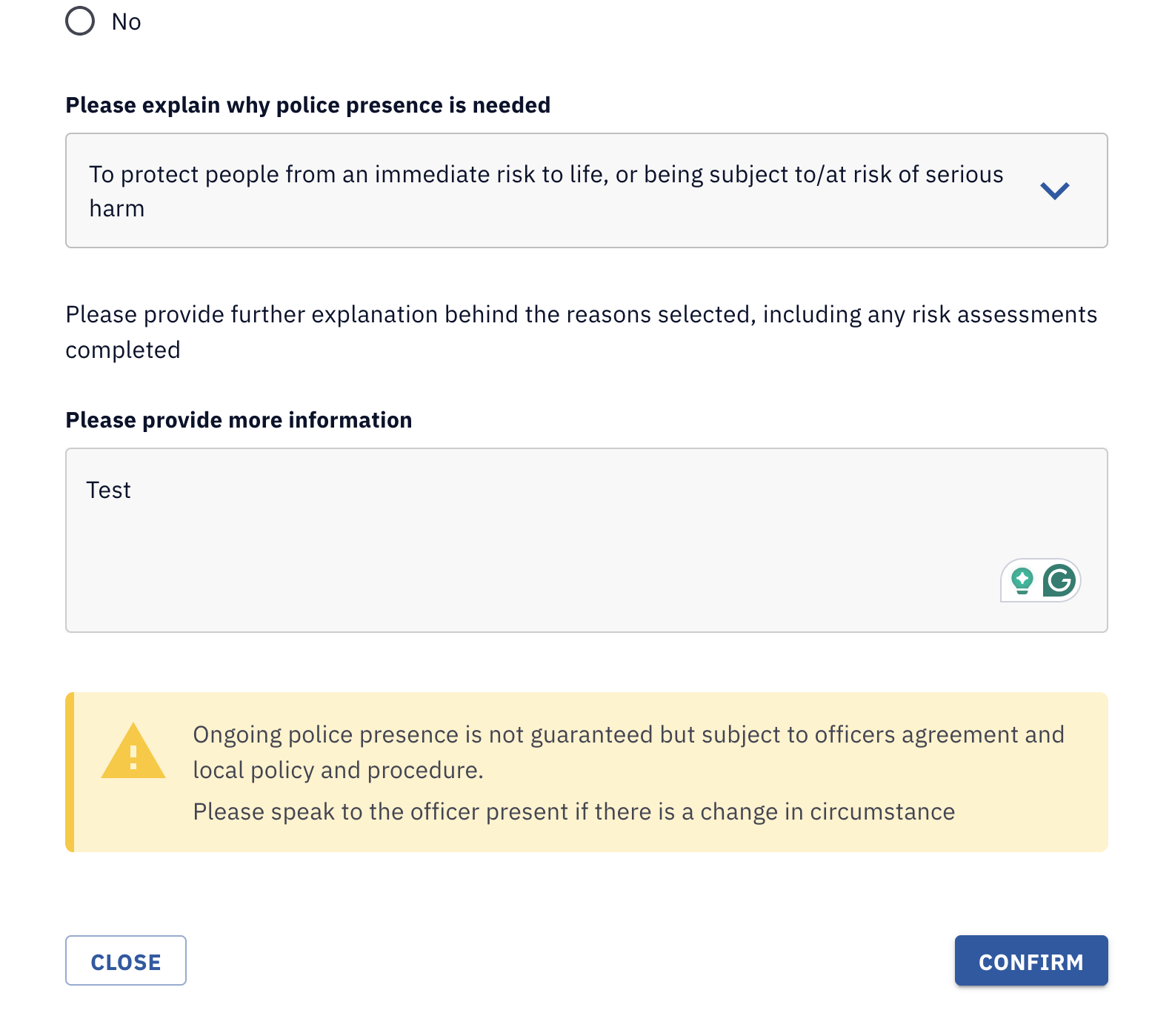Click the "Please speak to the officer present" line
The width and height of the screenshot is (1172, 1036).
[x=574, y=811]
